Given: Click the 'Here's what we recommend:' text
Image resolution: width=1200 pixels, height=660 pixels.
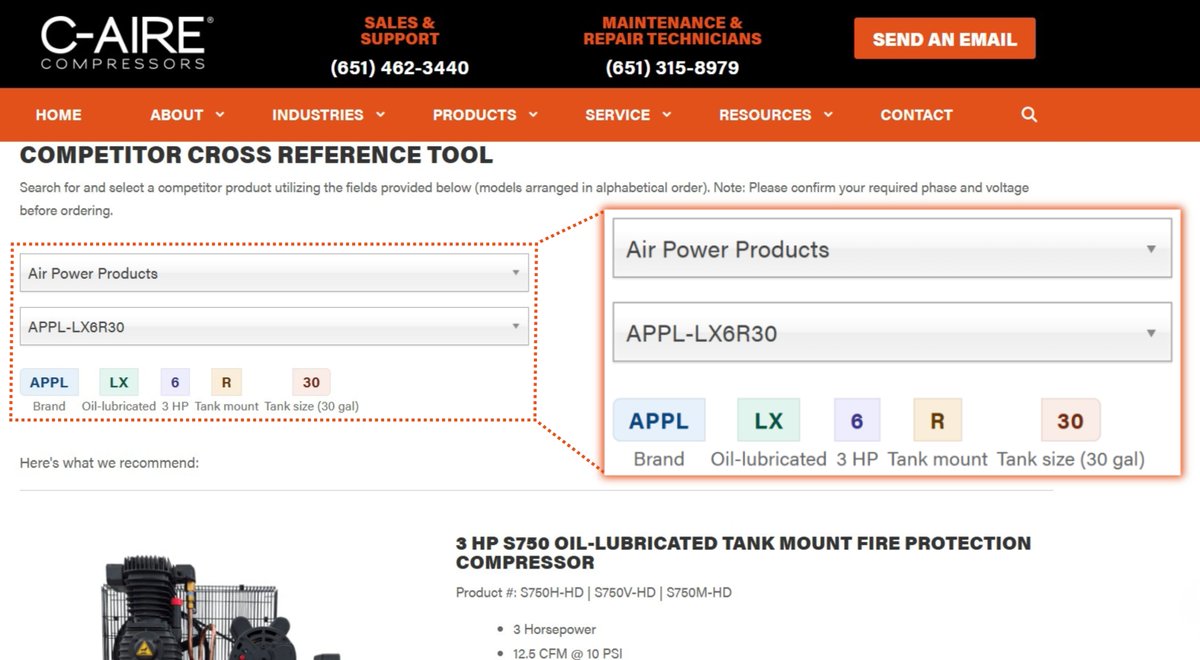Looking at the screenshot, I should (109, 463).
